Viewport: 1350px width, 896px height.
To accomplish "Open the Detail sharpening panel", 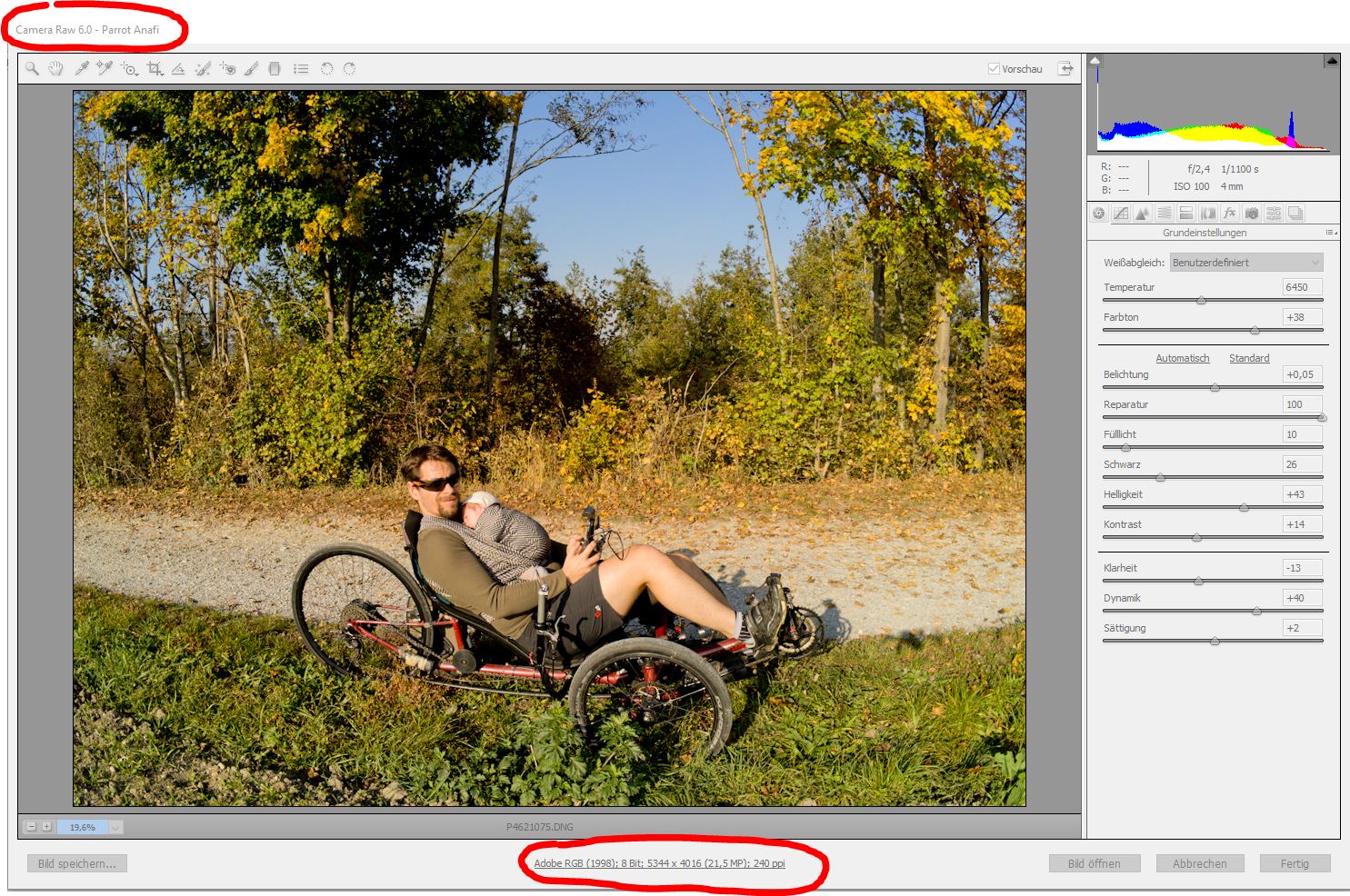I will pyautogui.click(x=1142, y=213).
